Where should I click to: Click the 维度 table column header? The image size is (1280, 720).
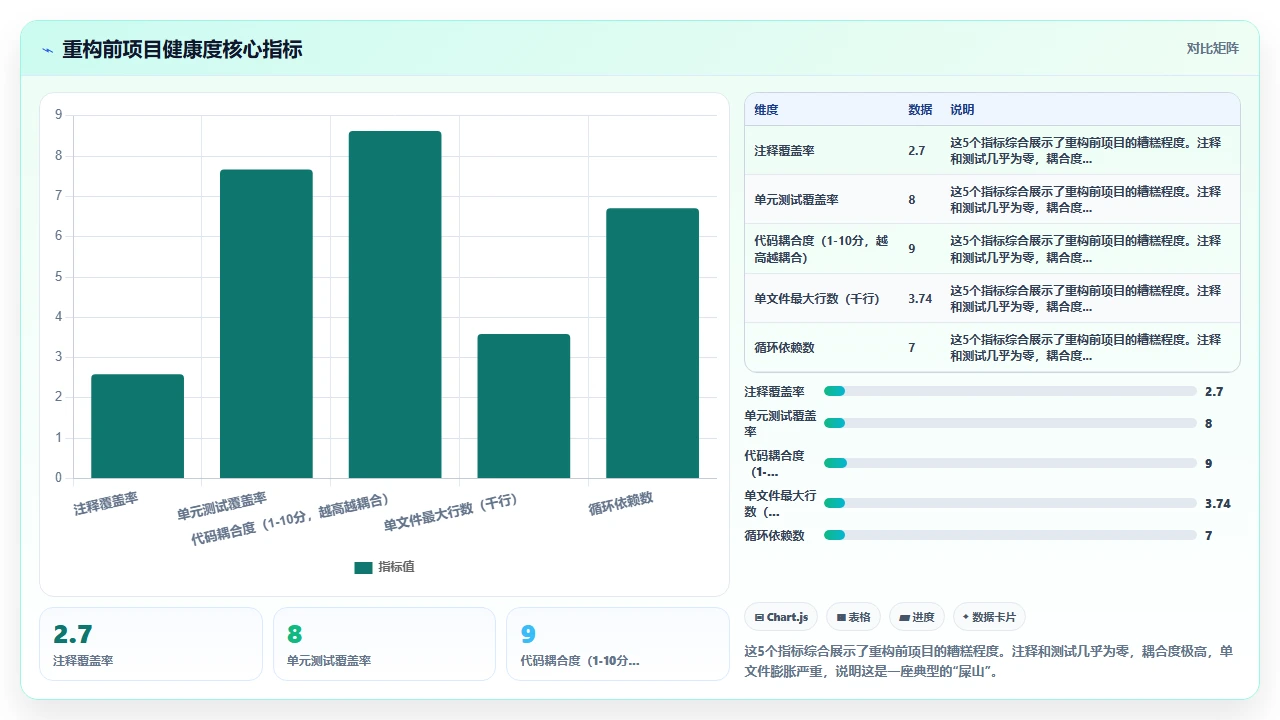click(x=766, y=110)
